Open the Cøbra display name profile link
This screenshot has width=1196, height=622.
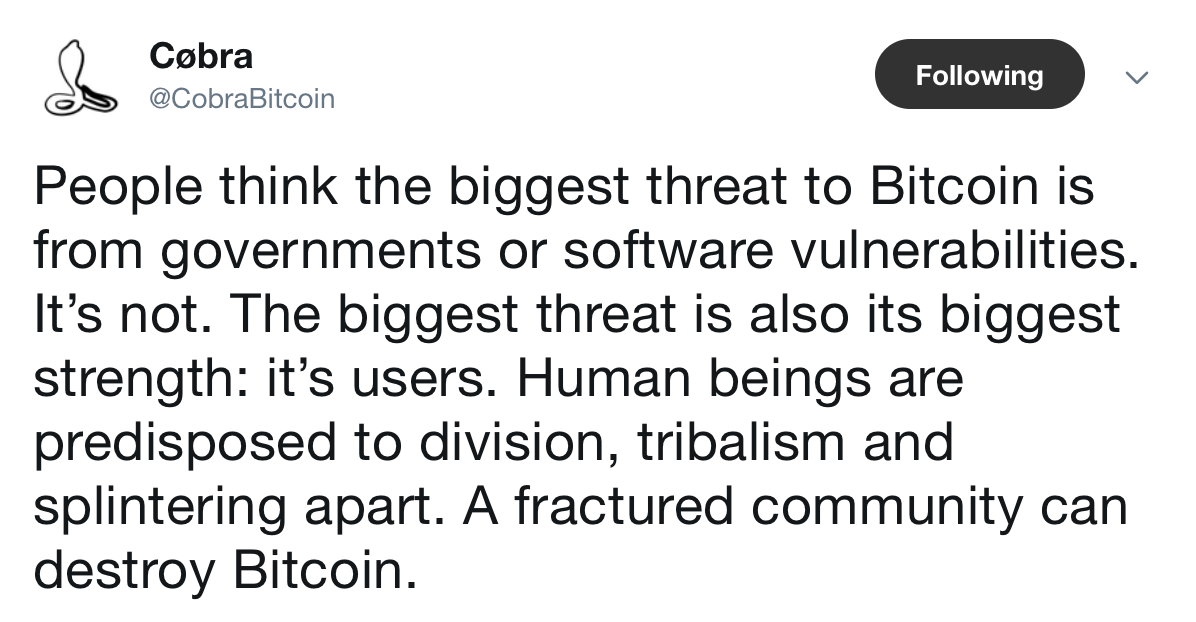pos(202,55)
